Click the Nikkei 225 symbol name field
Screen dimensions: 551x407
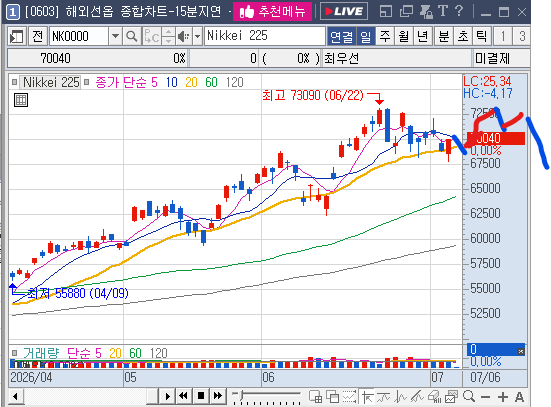click(x=265, y=36)
